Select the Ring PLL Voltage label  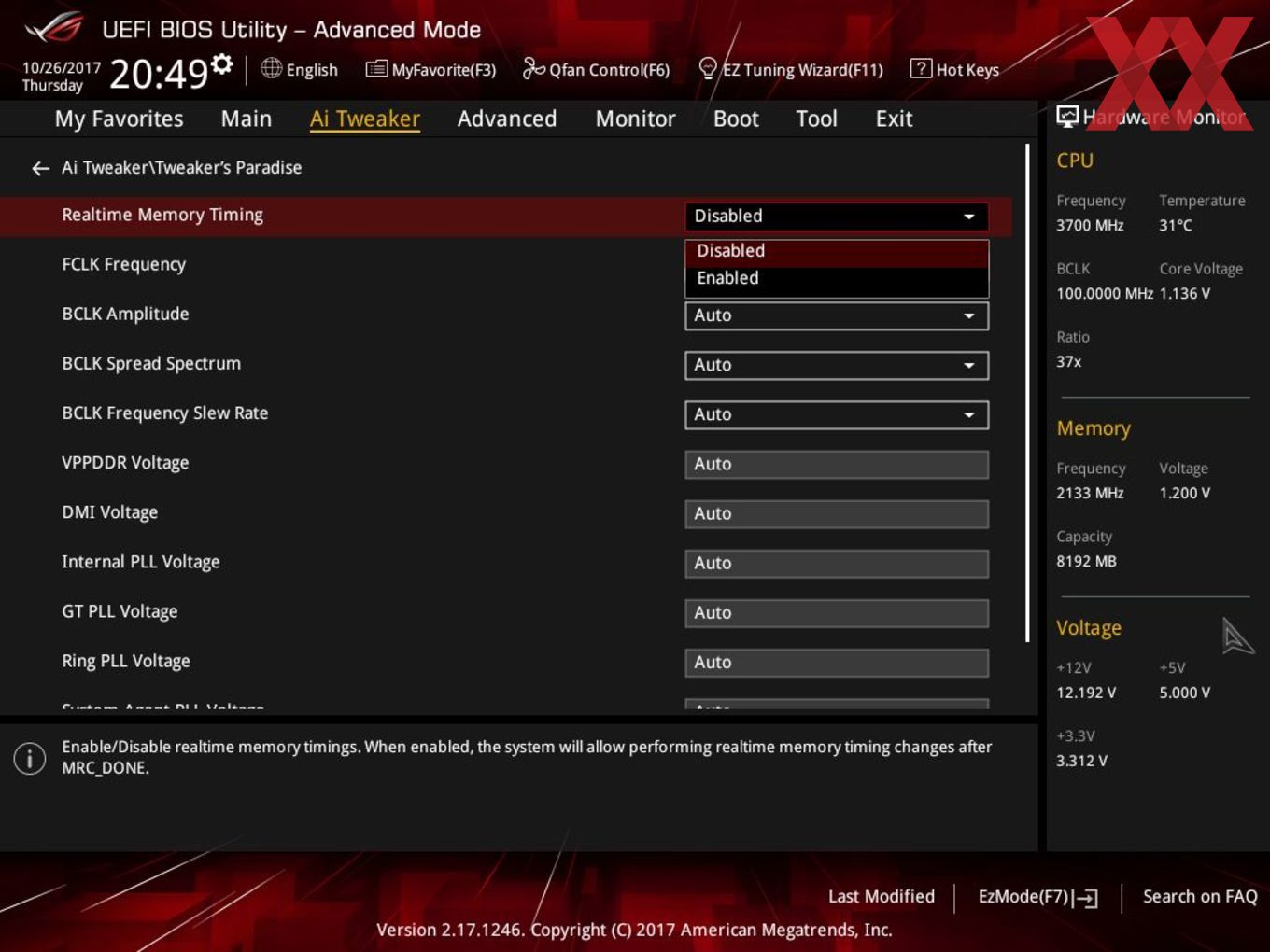click(x=126, y=660)
